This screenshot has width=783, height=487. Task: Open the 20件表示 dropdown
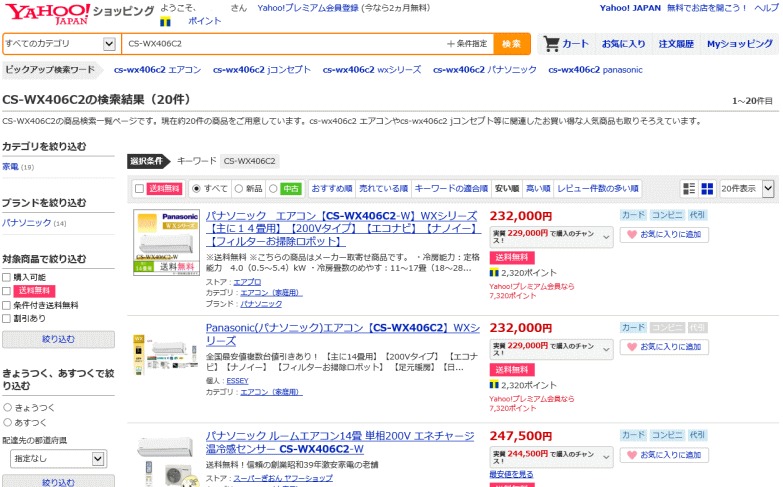(x=747, y=189)
